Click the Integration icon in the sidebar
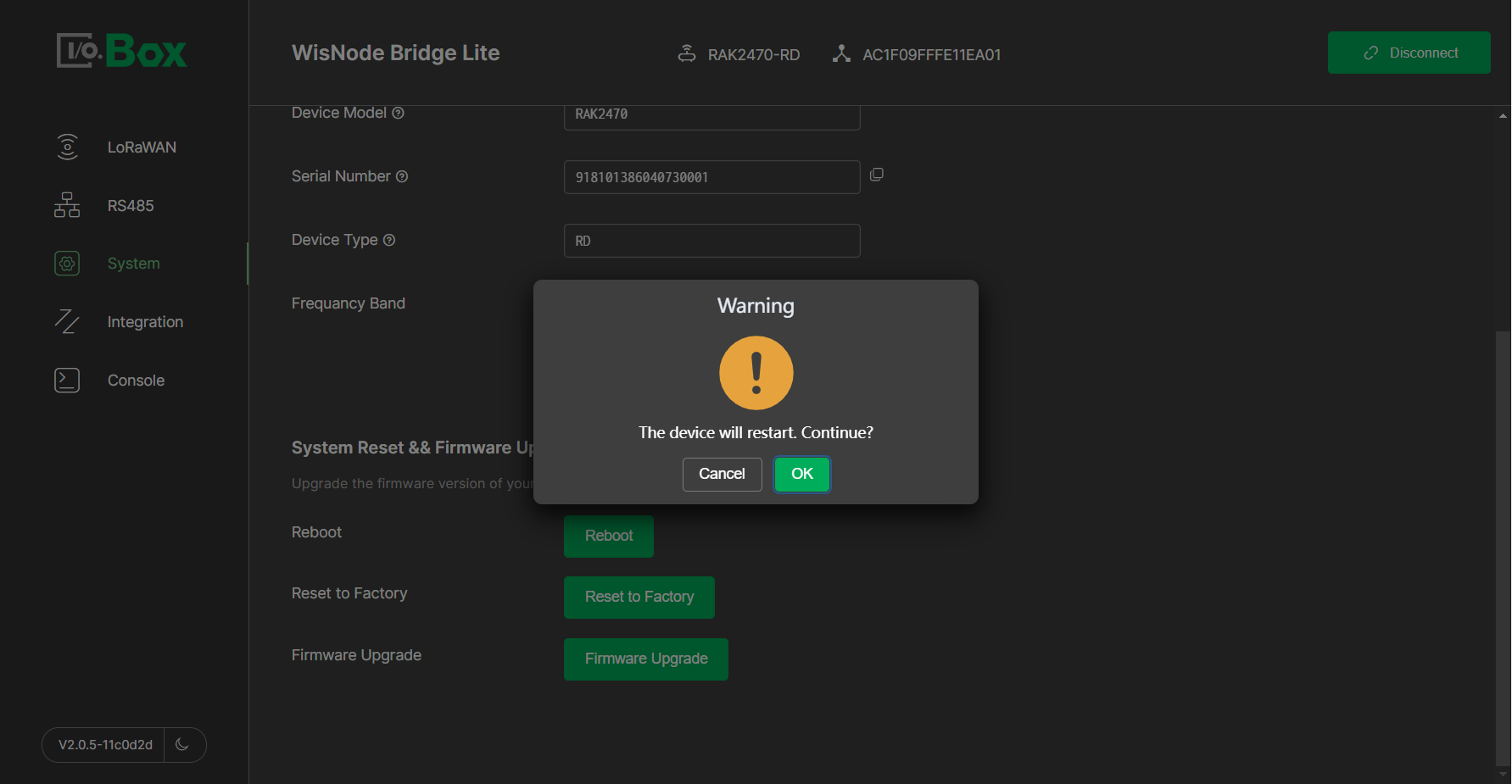Viewport: 1512px width, 784px height. (x=67, y=322)
